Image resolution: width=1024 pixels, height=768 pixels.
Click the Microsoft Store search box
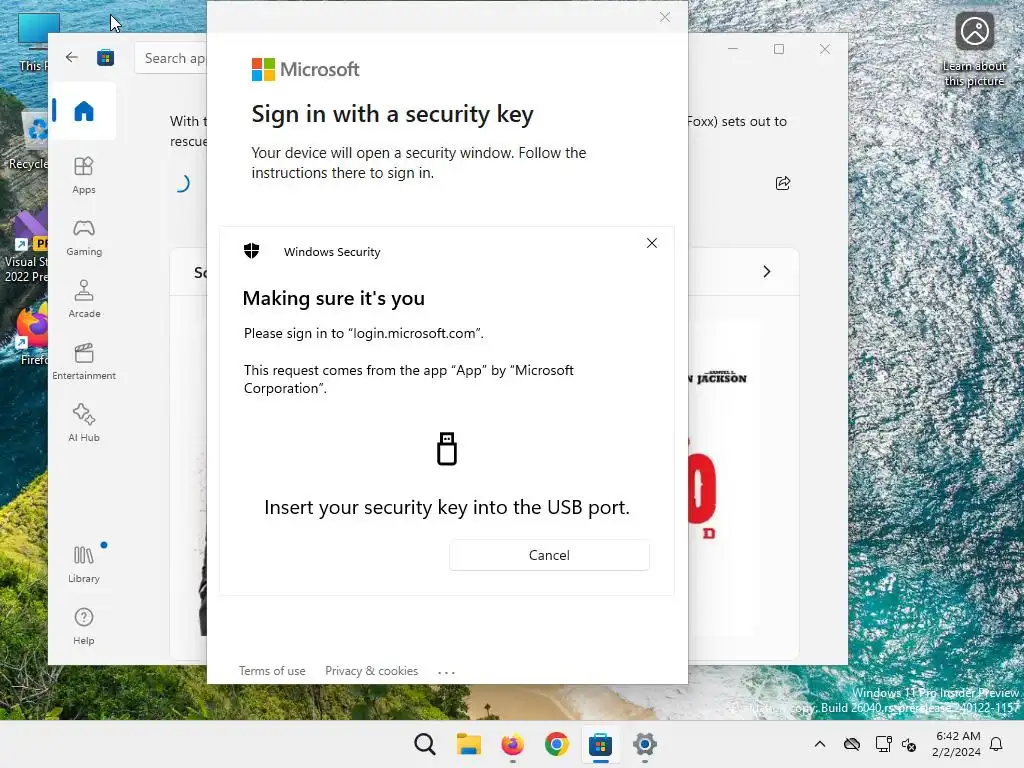(171, 58)
